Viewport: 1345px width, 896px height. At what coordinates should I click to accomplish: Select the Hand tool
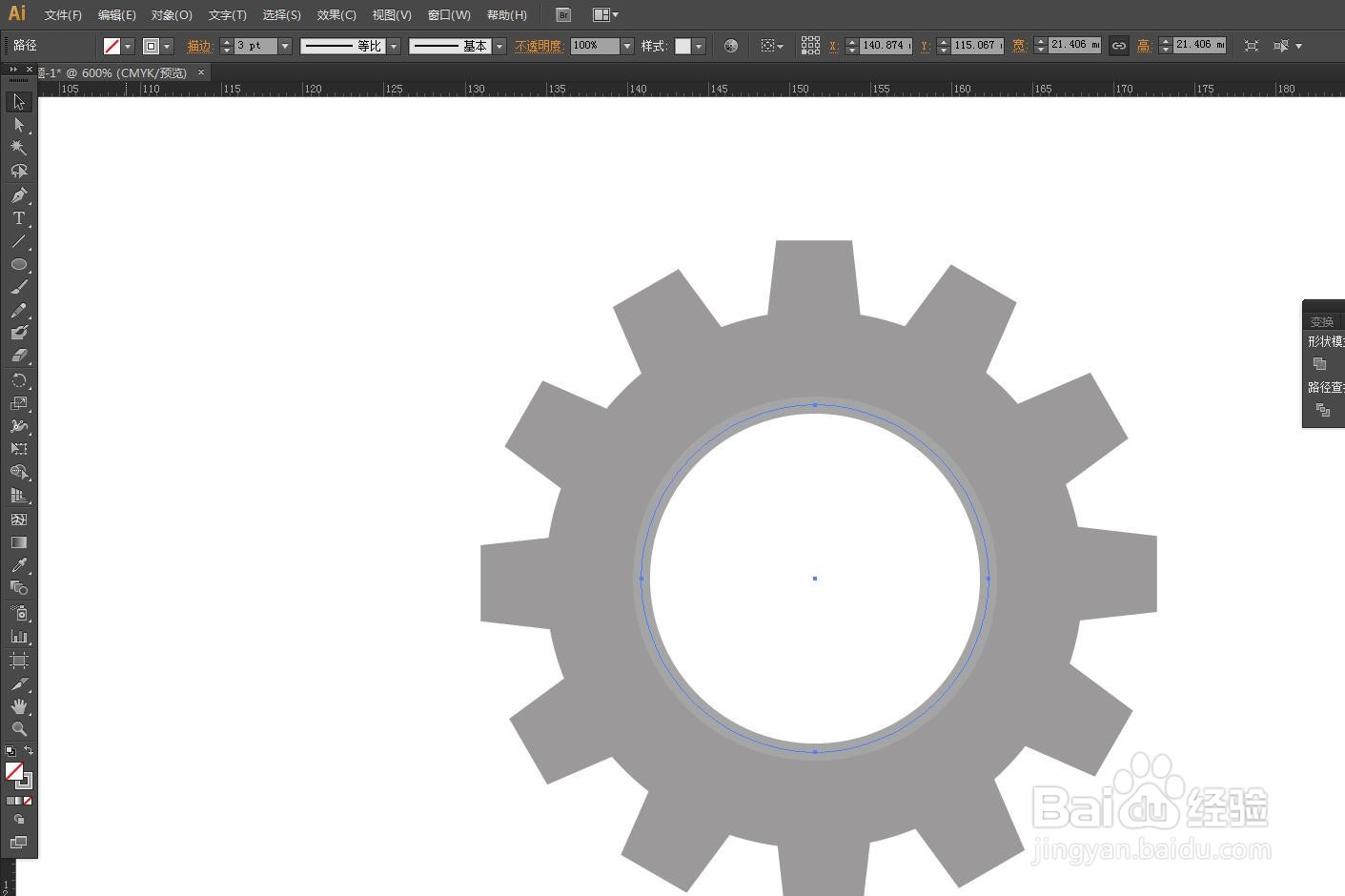pos(18,706)
